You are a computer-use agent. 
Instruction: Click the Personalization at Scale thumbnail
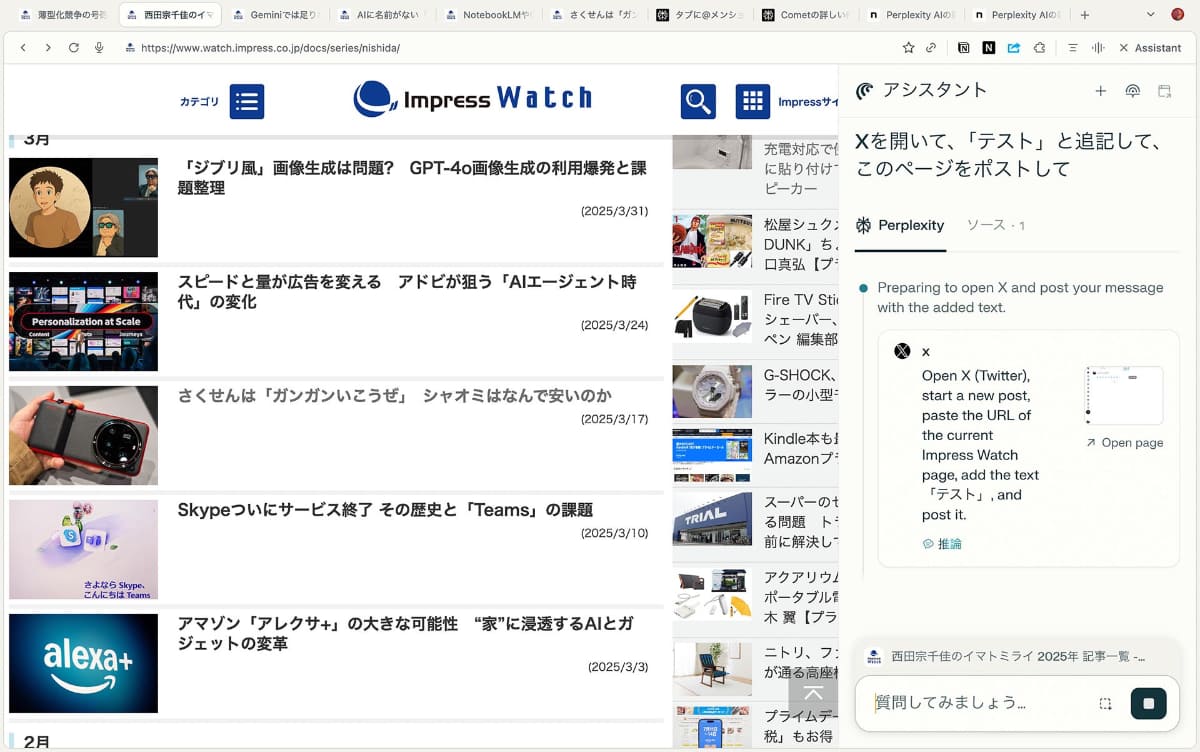84,321
